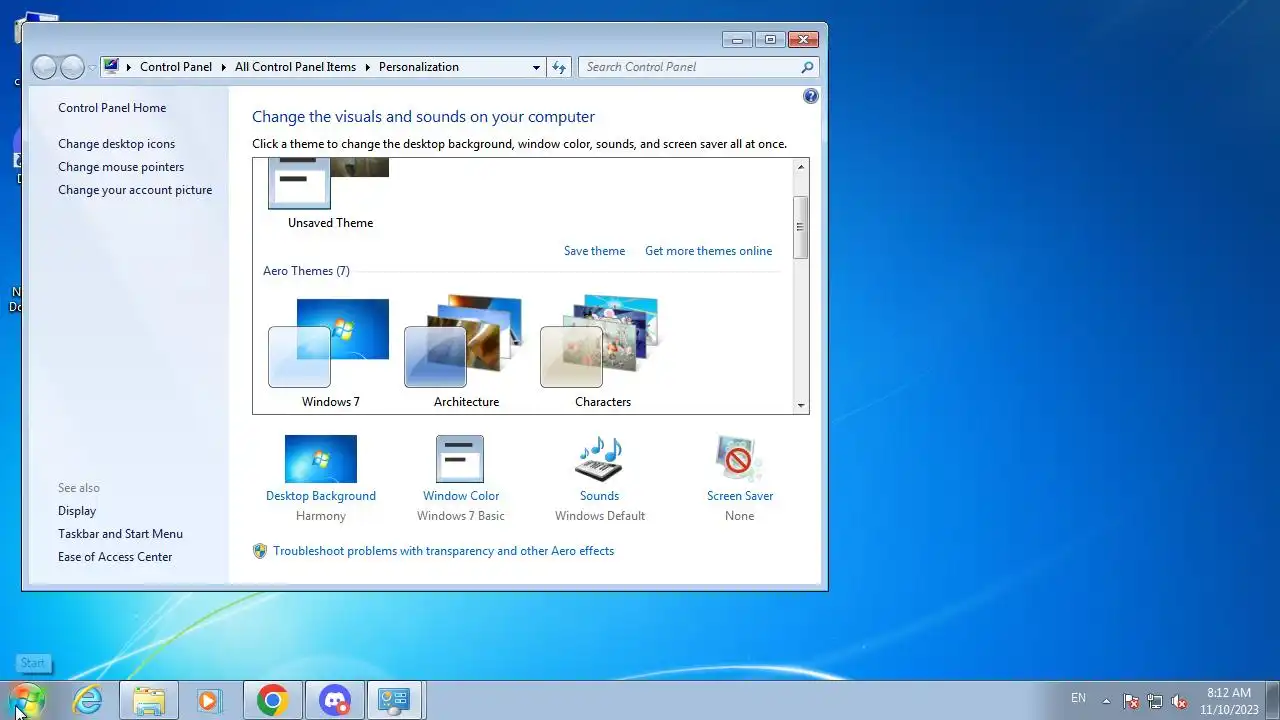Click All Control Panel Items breadcrumb
1280x720 pixels.
point(295,67)
